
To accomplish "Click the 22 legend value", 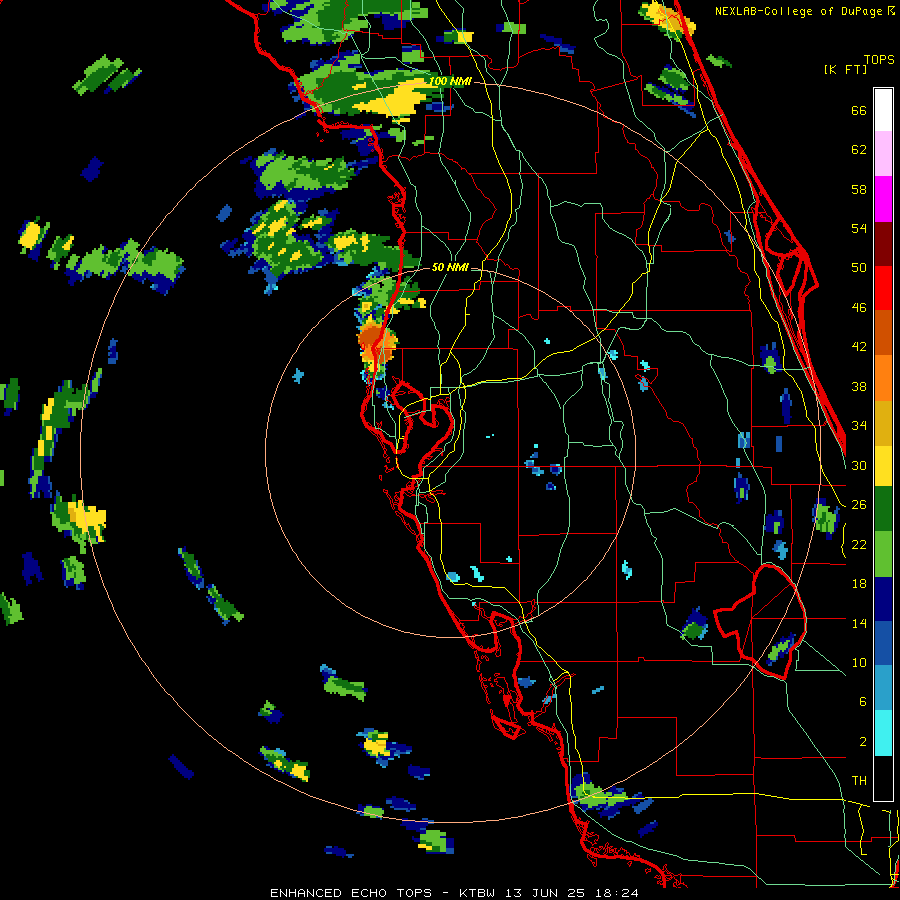I will (x=859, y=544).
